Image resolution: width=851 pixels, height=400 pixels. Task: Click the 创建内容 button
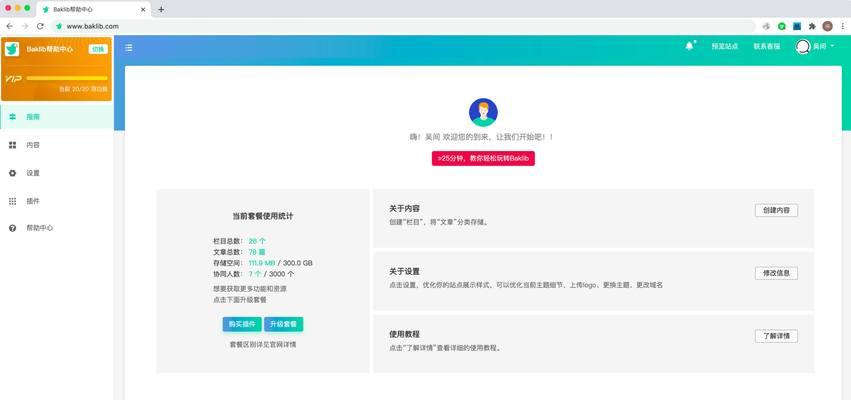coord(775,211)
